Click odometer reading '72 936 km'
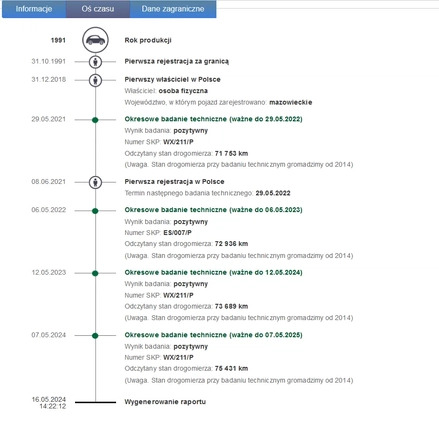The image size is (439, 422). [x=231, y=244]
